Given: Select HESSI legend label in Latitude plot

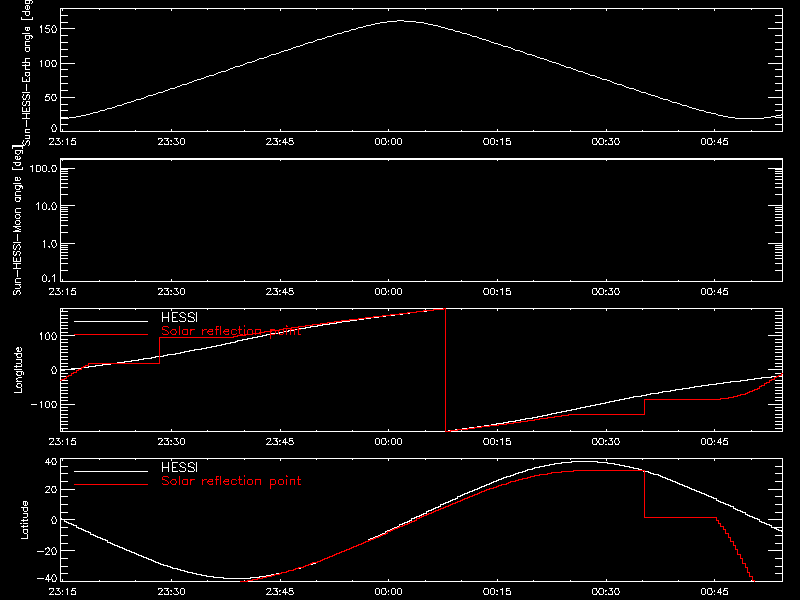Looking at the screenshot, I should coord(179,467).
